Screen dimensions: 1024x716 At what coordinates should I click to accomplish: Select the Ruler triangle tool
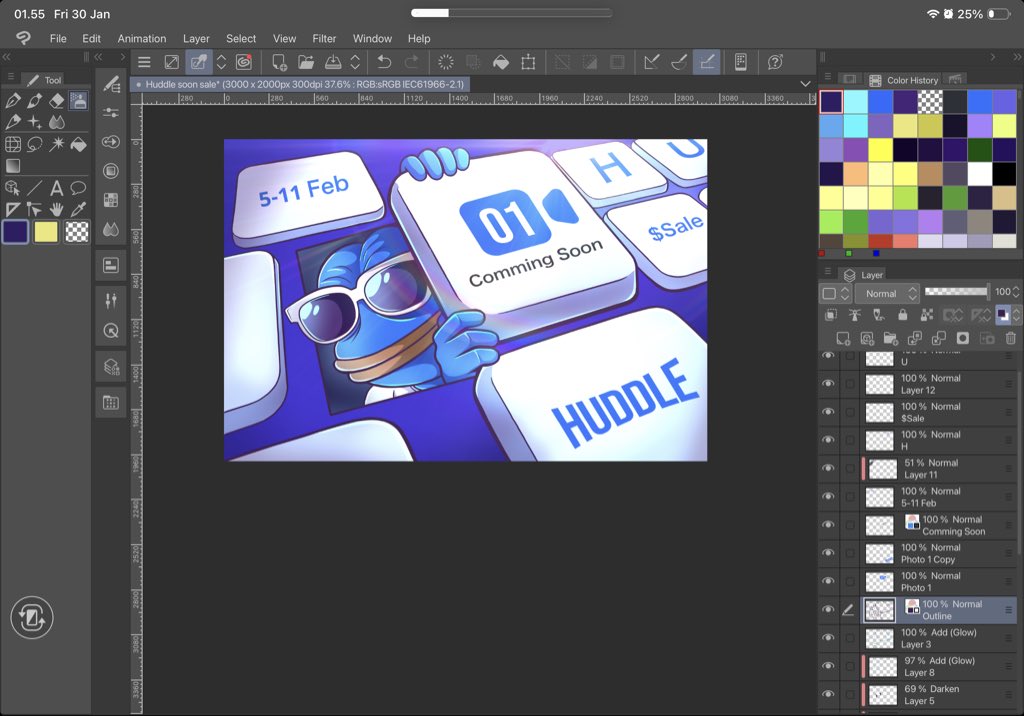12,209
